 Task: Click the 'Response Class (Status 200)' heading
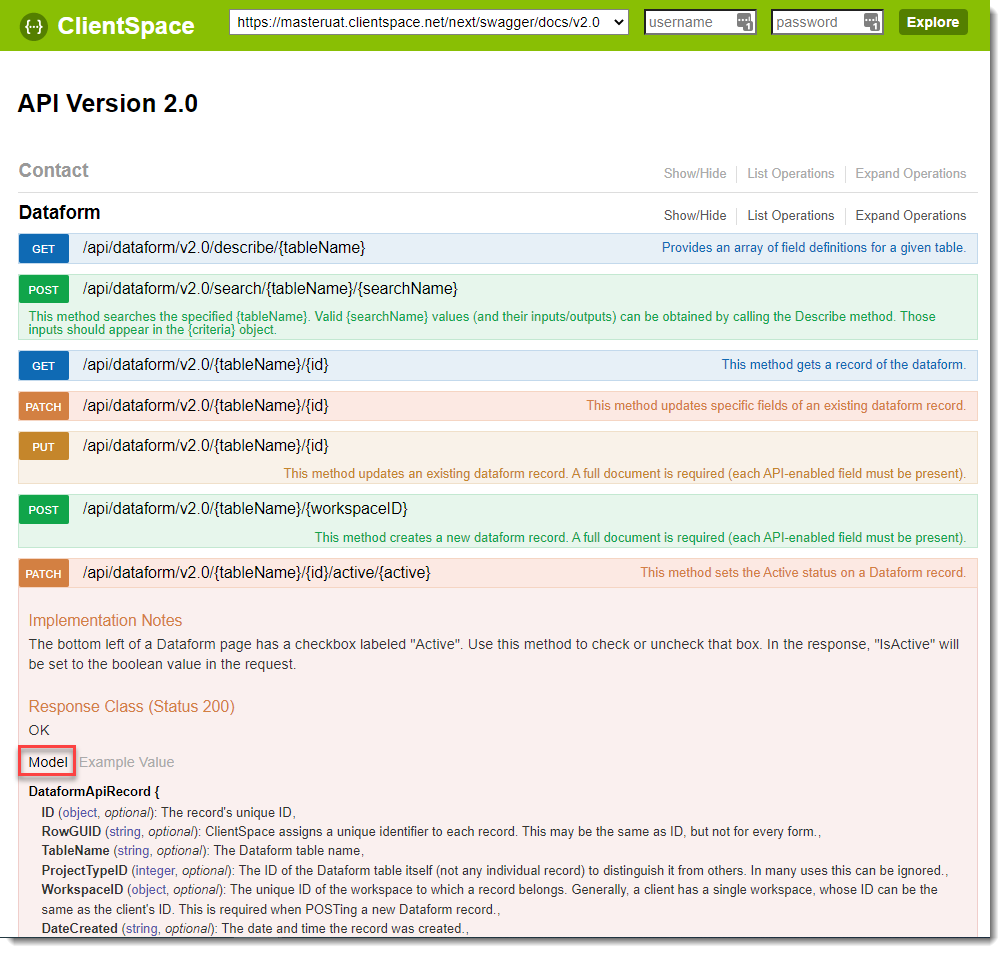click(x=131, y=706)
